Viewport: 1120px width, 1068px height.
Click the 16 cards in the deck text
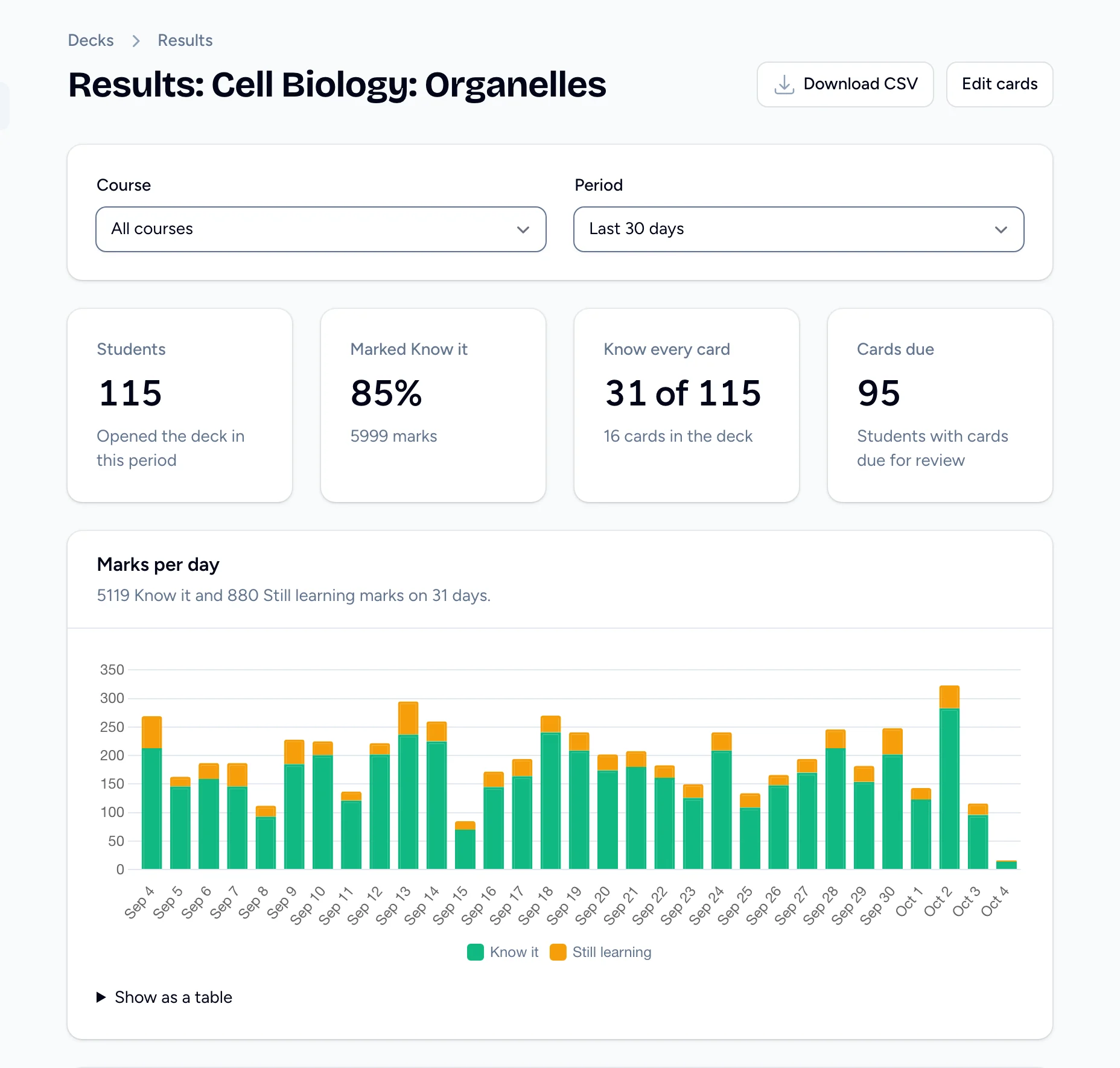coord(678,436)
